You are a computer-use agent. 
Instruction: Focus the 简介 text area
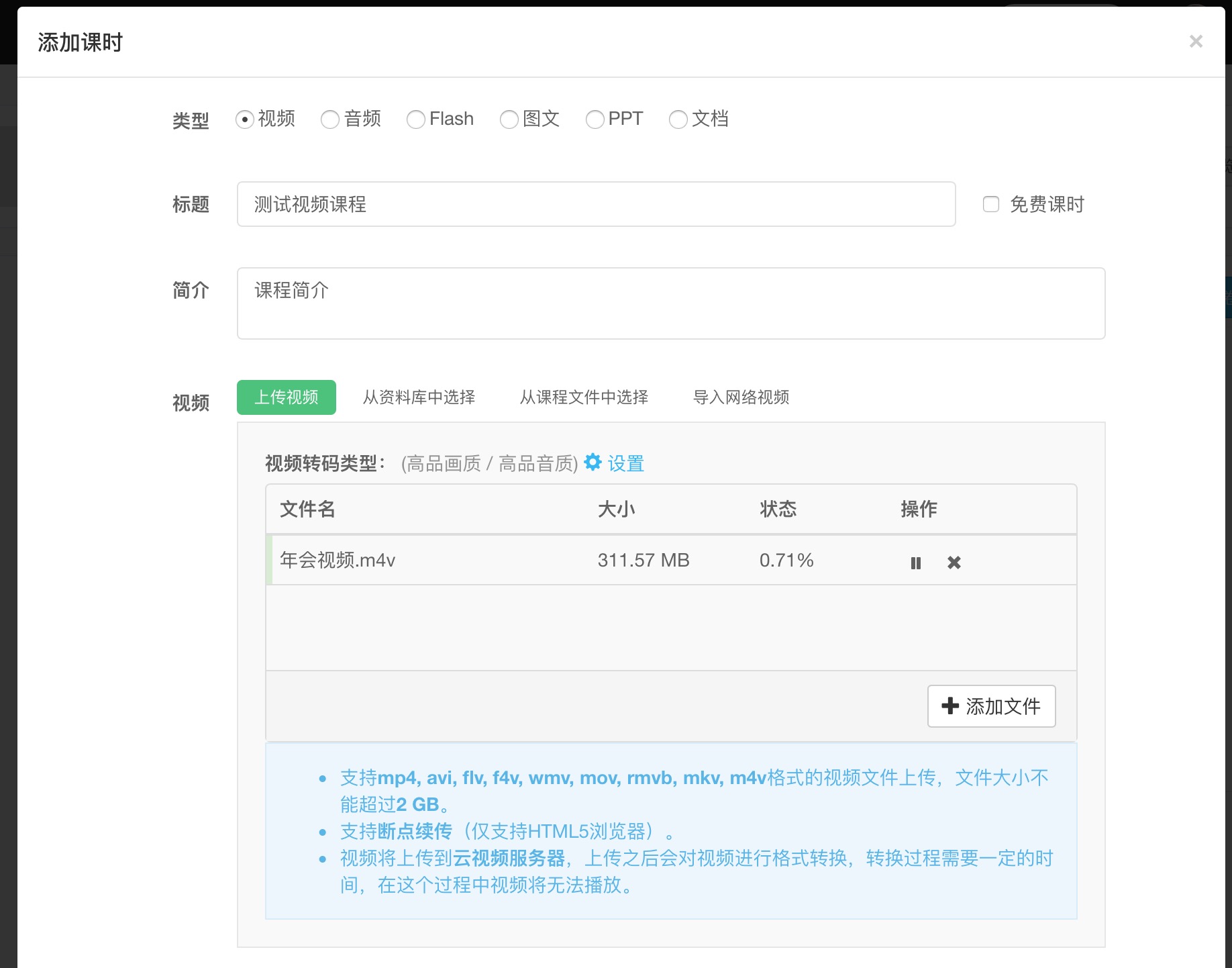[x=671, y=303]
